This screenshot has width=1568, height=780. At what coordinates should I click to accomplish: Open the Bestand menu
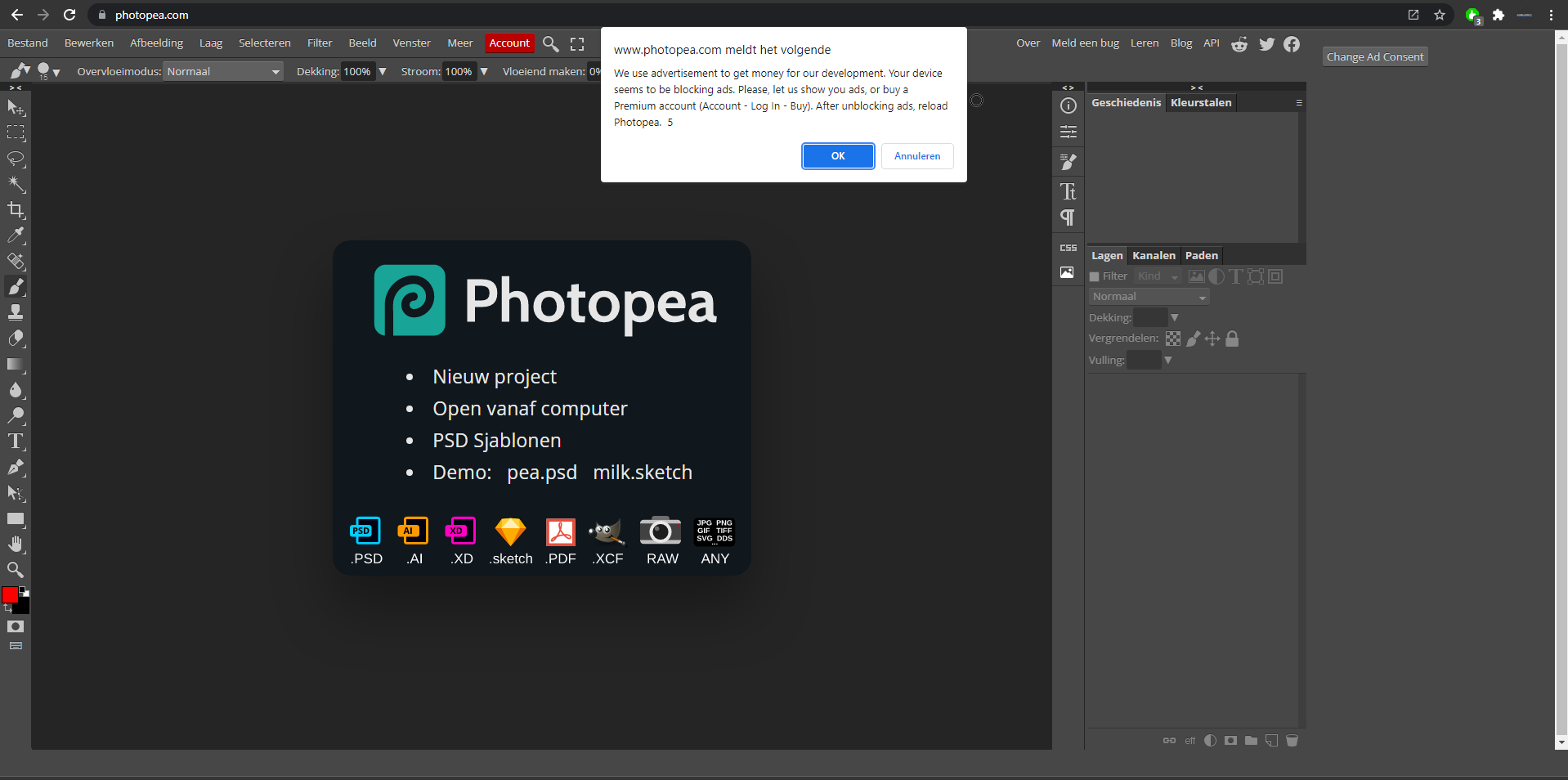click(x=27, y=43)
